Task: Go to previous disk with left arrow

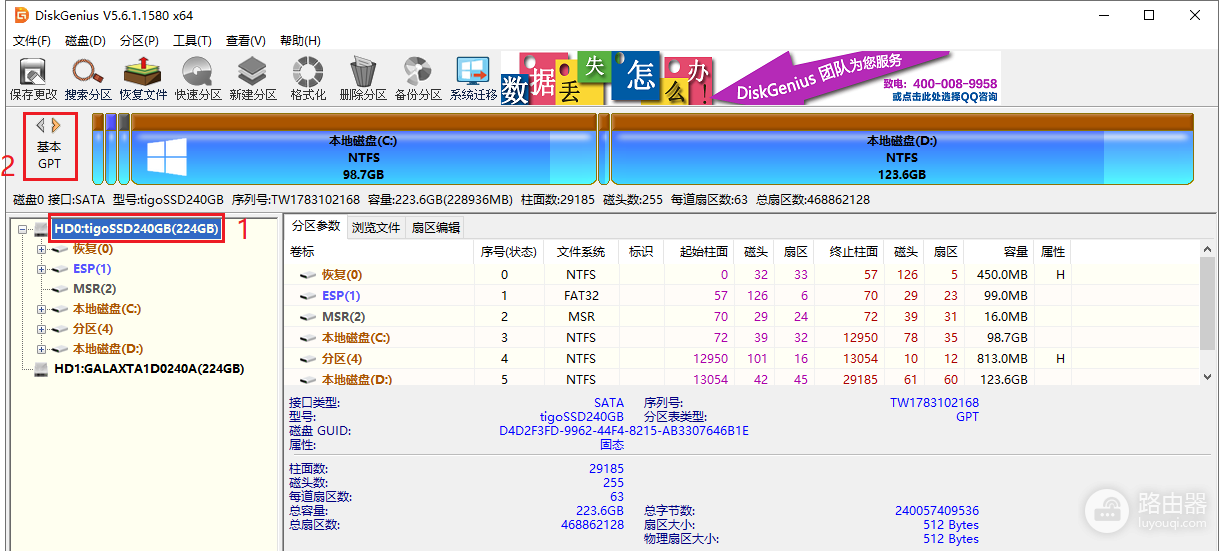Action: click(41, 126)
